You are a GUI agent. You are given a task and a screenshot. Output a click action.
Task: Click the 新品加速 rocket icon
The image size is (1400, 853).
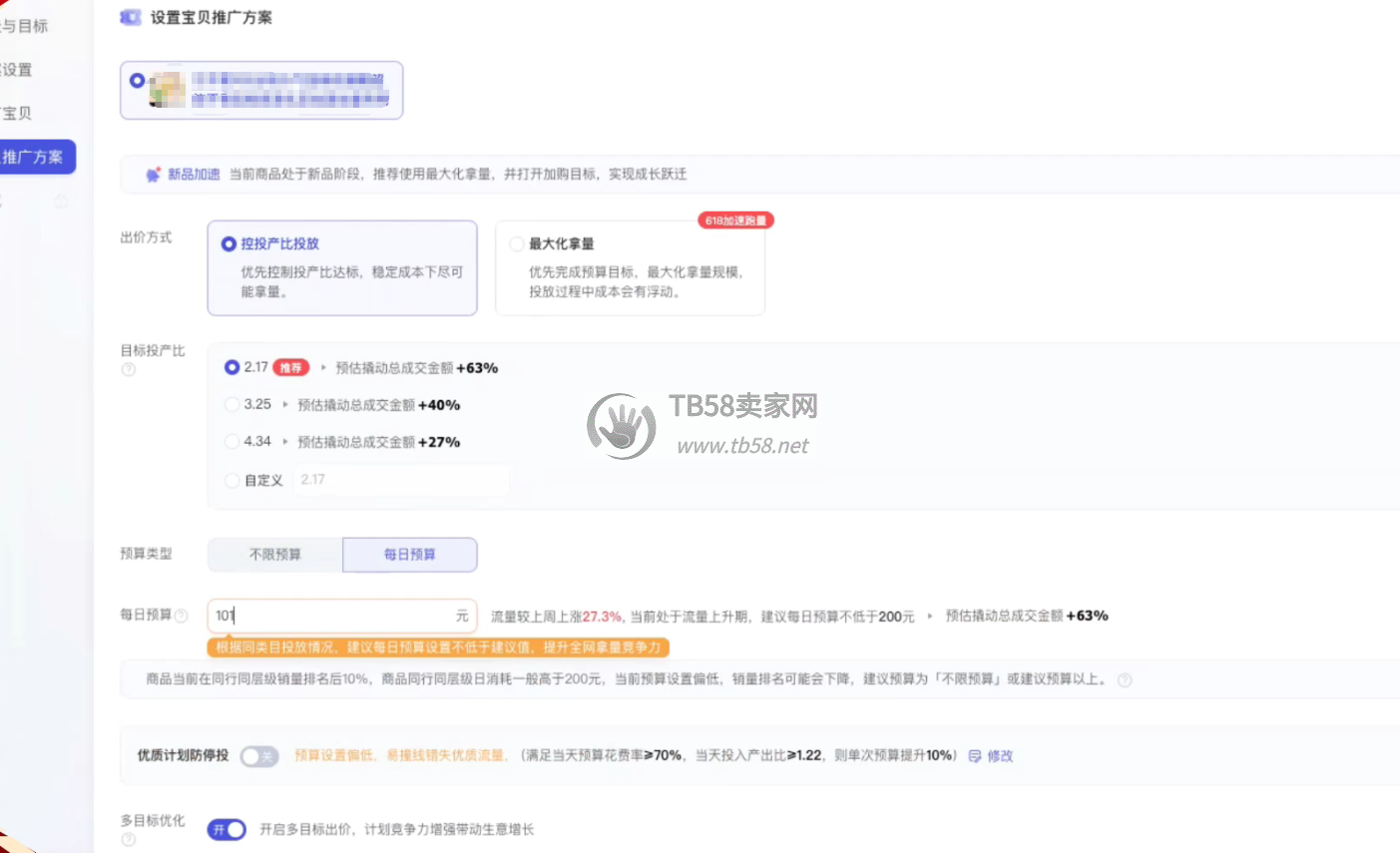pos(154,175)
